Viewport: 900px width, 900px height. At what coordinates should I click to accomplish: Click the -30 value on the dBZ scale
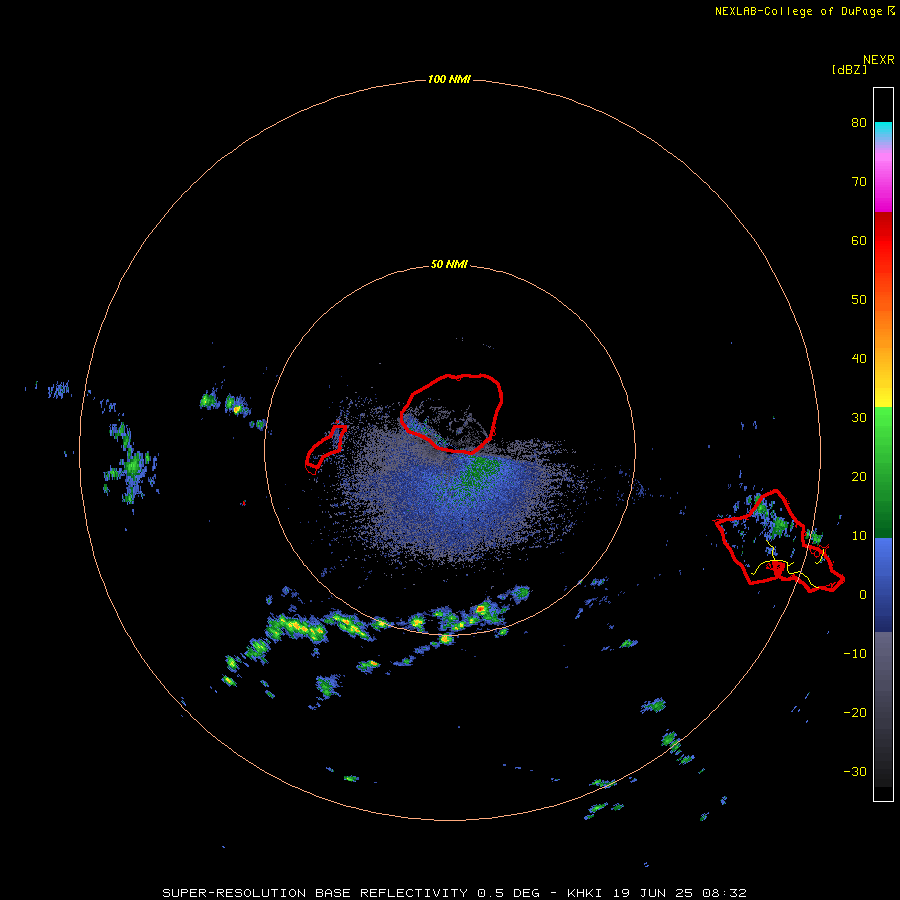[855, 772]
